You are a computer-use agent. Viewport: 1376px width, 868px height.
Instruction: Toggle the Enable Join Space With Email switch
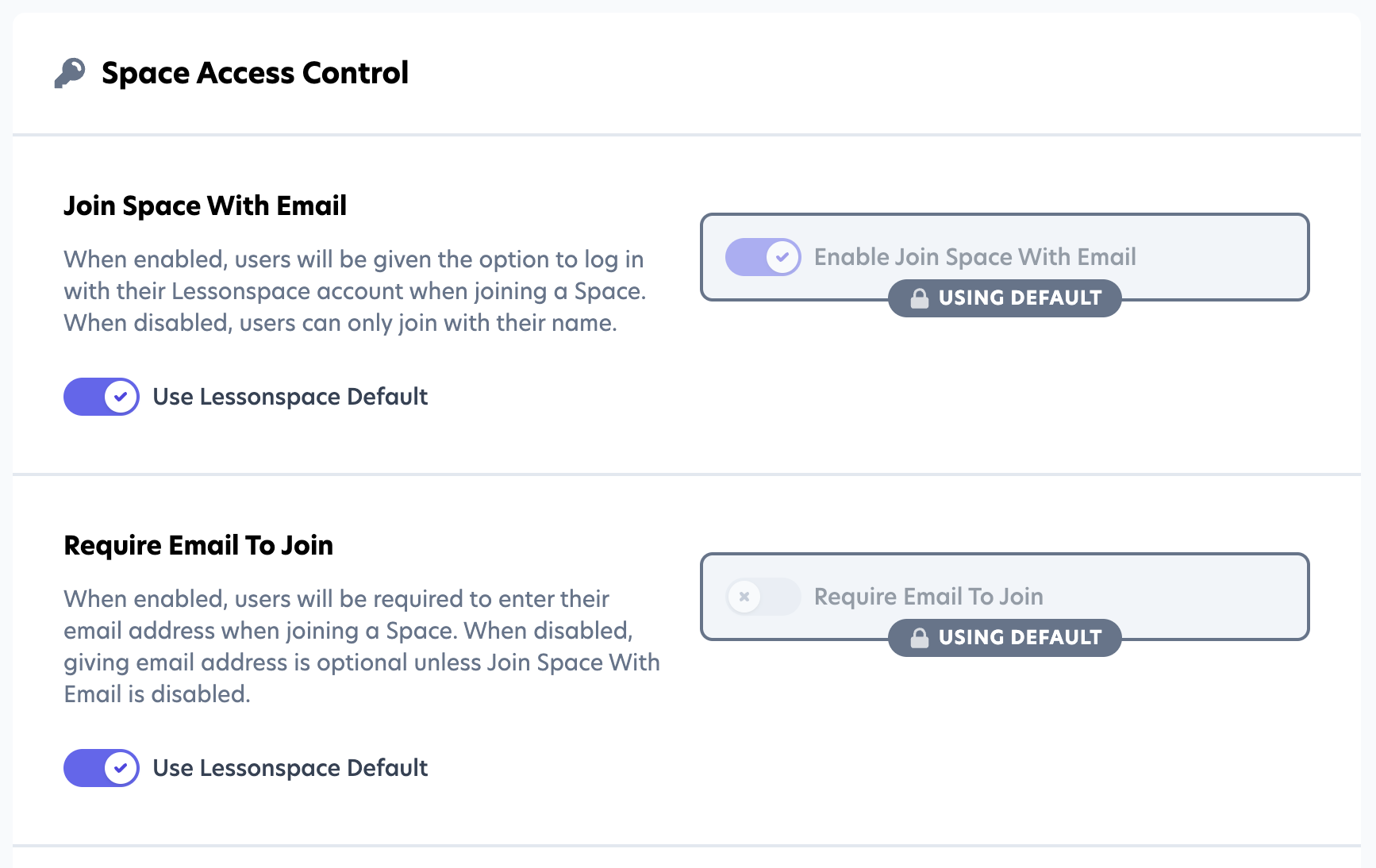[x=763, y=257]
